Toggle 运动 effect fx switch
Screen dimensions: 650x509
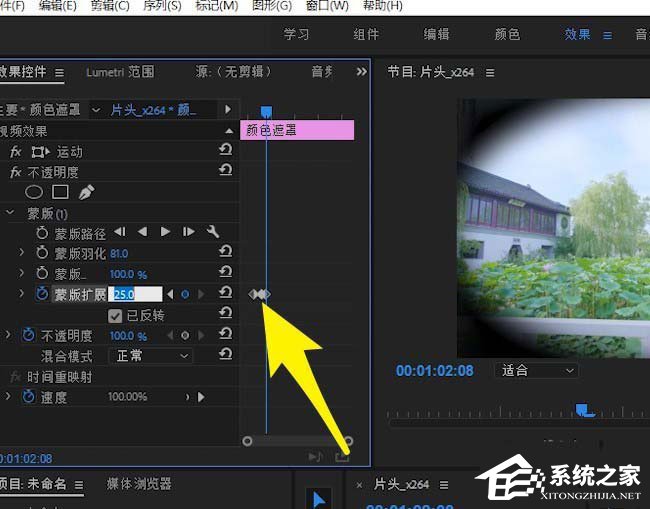16,152
